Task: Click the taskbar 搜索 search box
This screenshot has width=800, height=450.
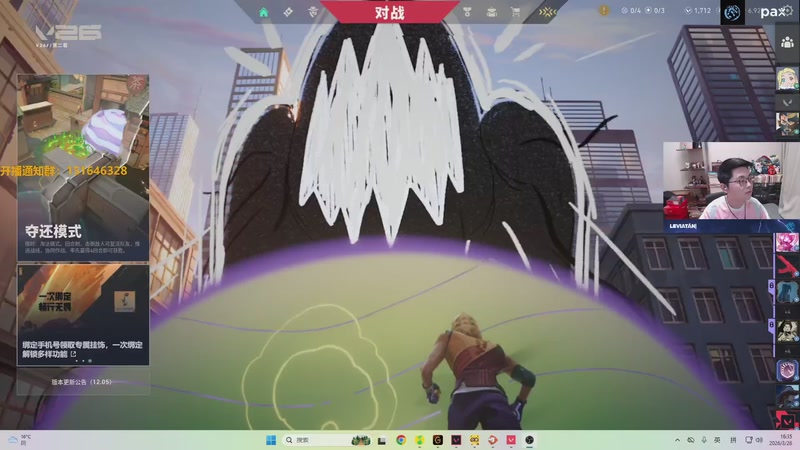Action: (327, 440)
